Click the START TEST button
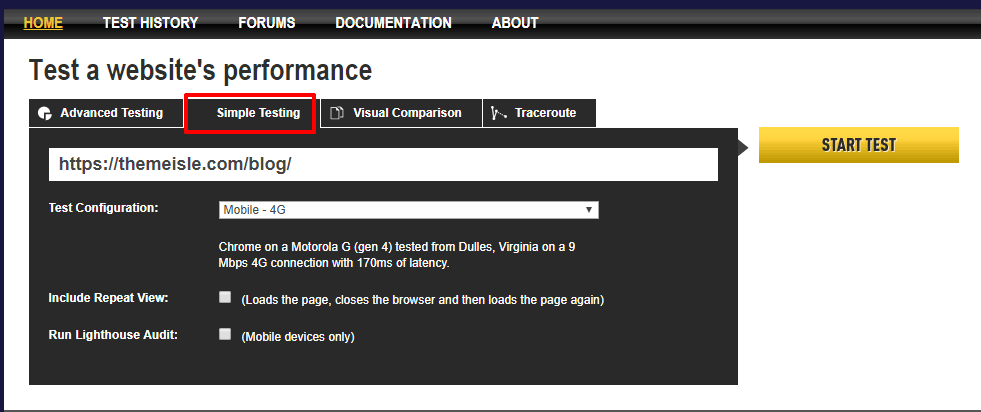The height and width of the screenshot is (412, 981). coord(858,145)
